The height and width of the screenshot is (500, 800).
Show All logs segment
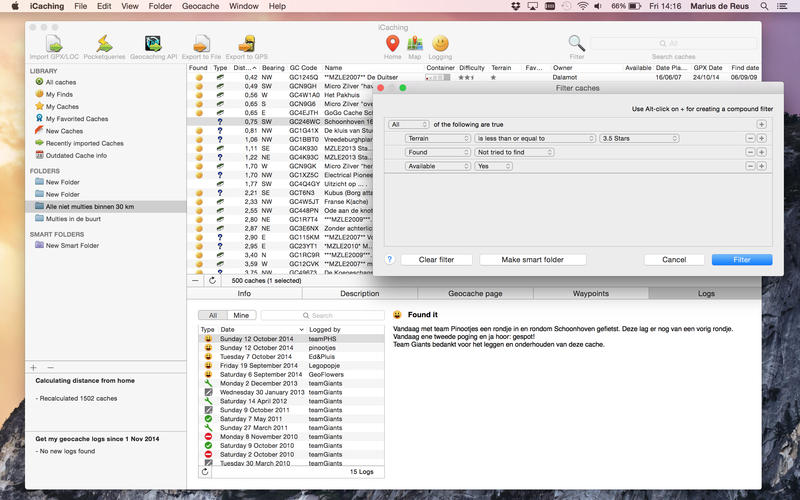click(x=213, y=315)
